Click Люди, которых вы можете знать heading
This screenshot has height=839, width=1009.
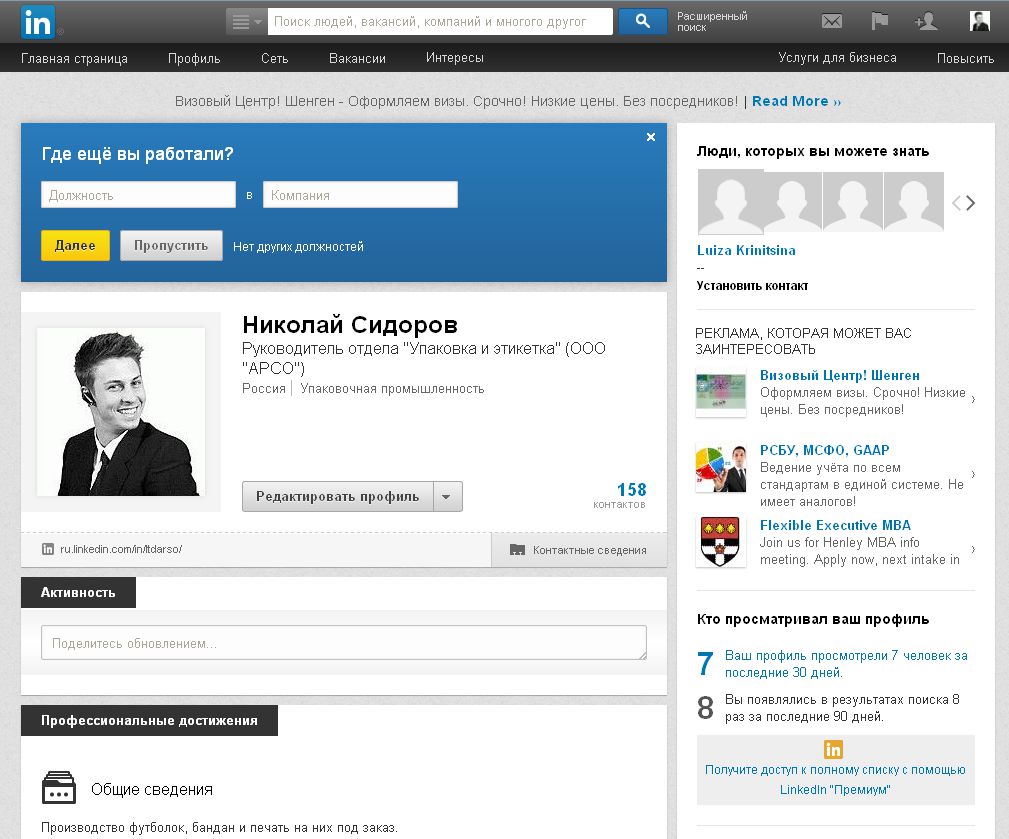(x=813, y=151)
